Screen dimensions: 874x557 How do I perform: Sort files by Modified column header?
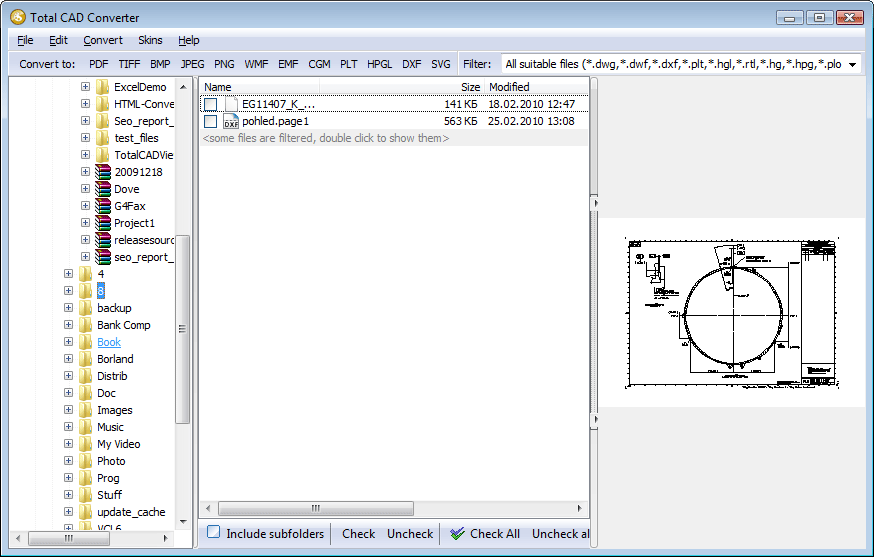(x=536, y=87)
